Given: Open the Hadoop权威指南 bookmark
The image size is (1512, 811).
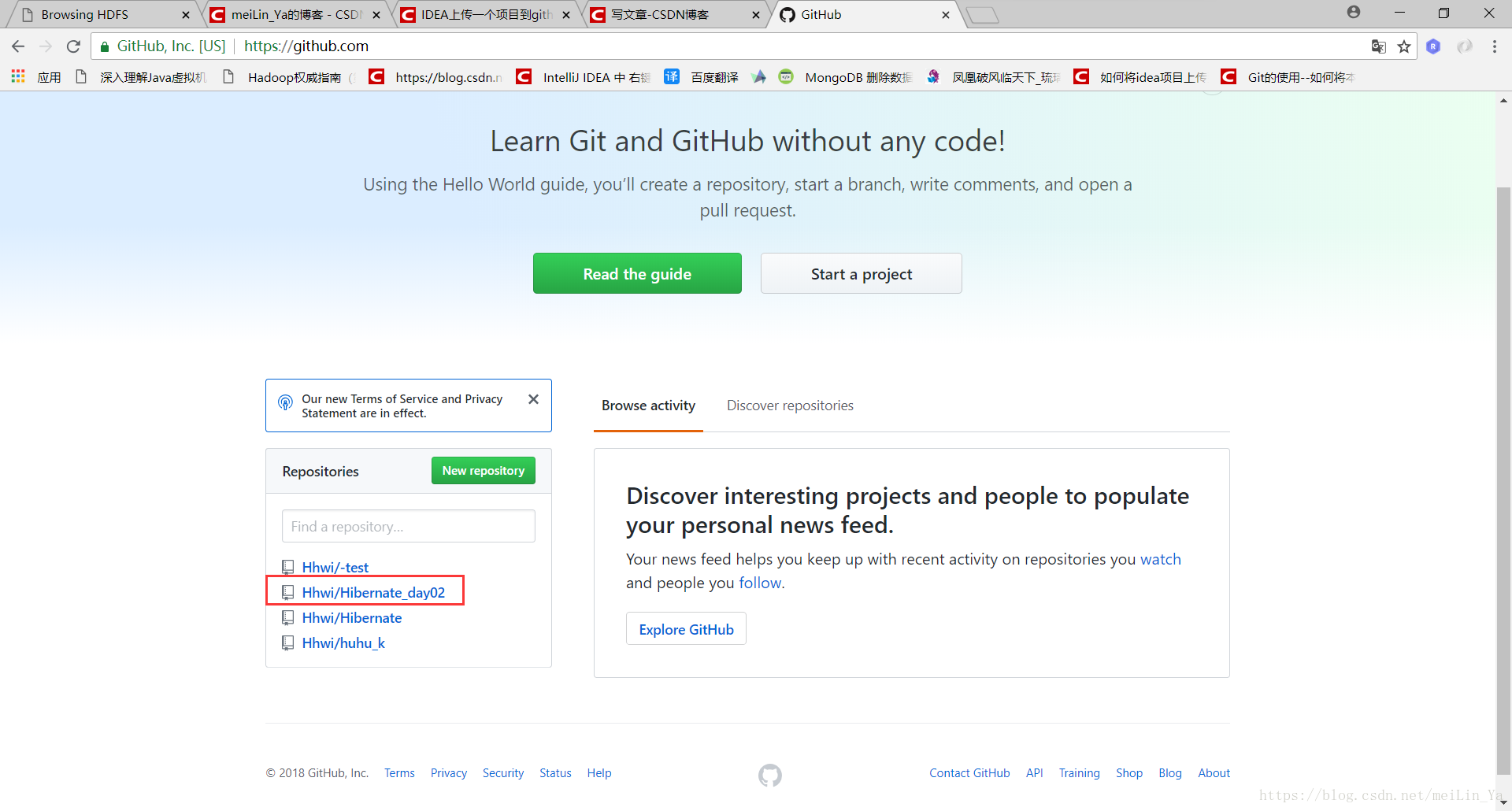Looking at the screenshot, I should (288, 77).
